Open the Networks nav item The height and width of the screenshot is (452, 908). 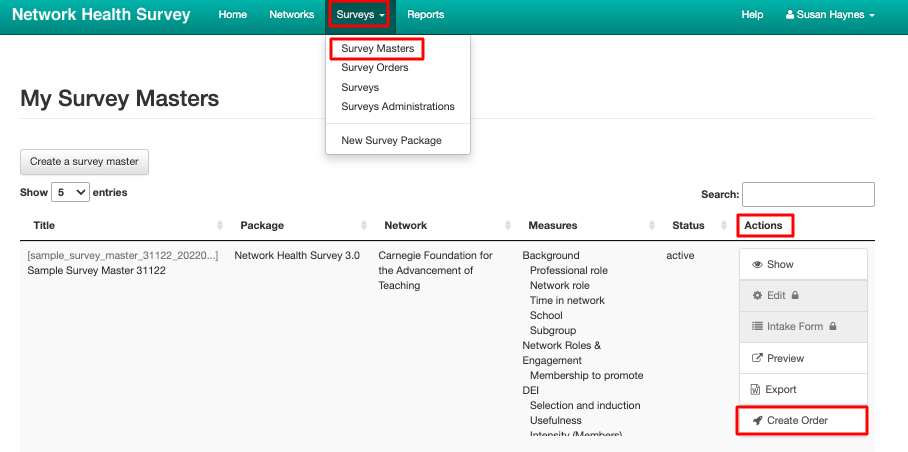[291, 15]
